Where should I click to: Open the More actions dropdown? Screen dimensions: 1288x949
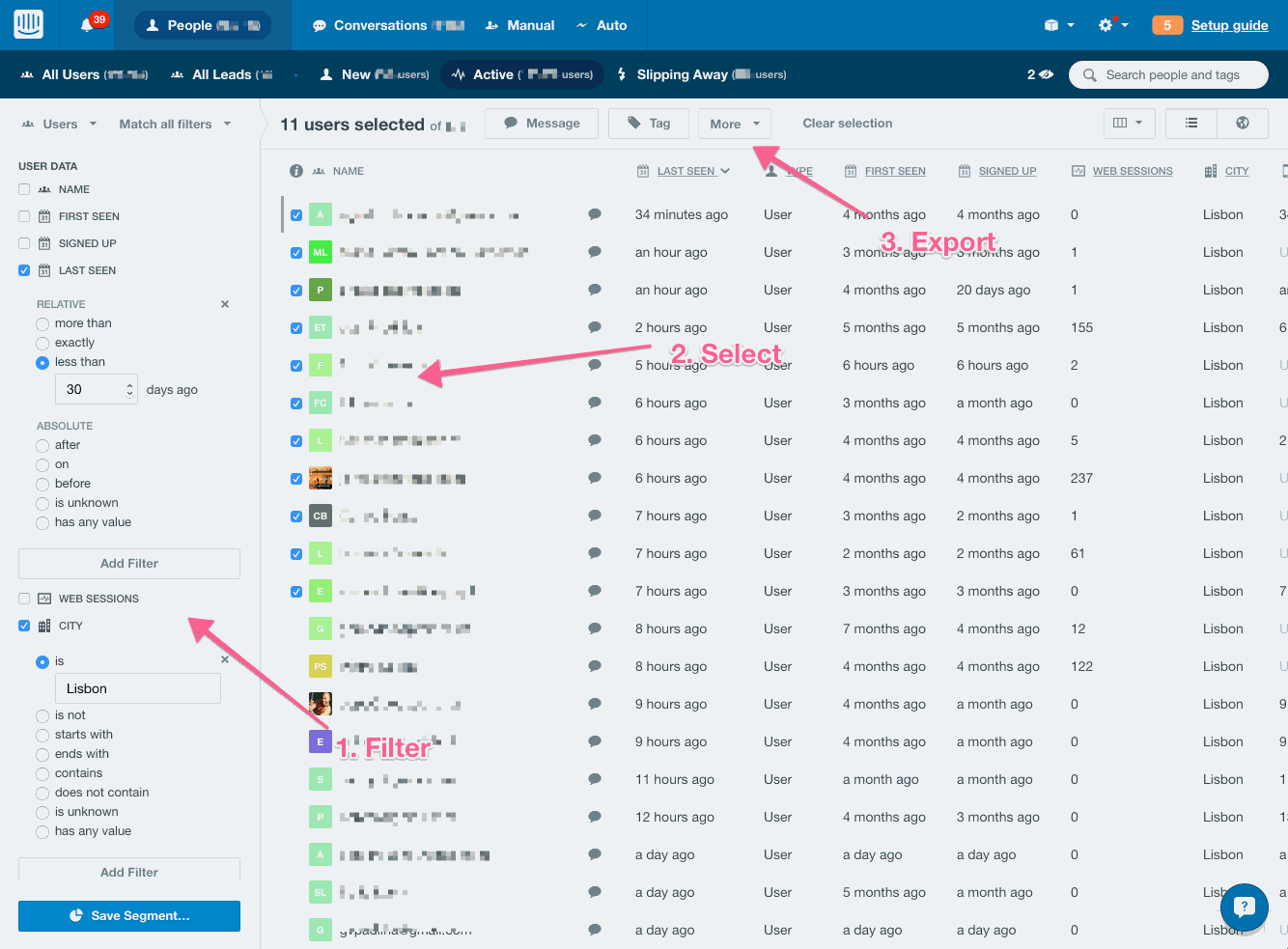point(734,124)
